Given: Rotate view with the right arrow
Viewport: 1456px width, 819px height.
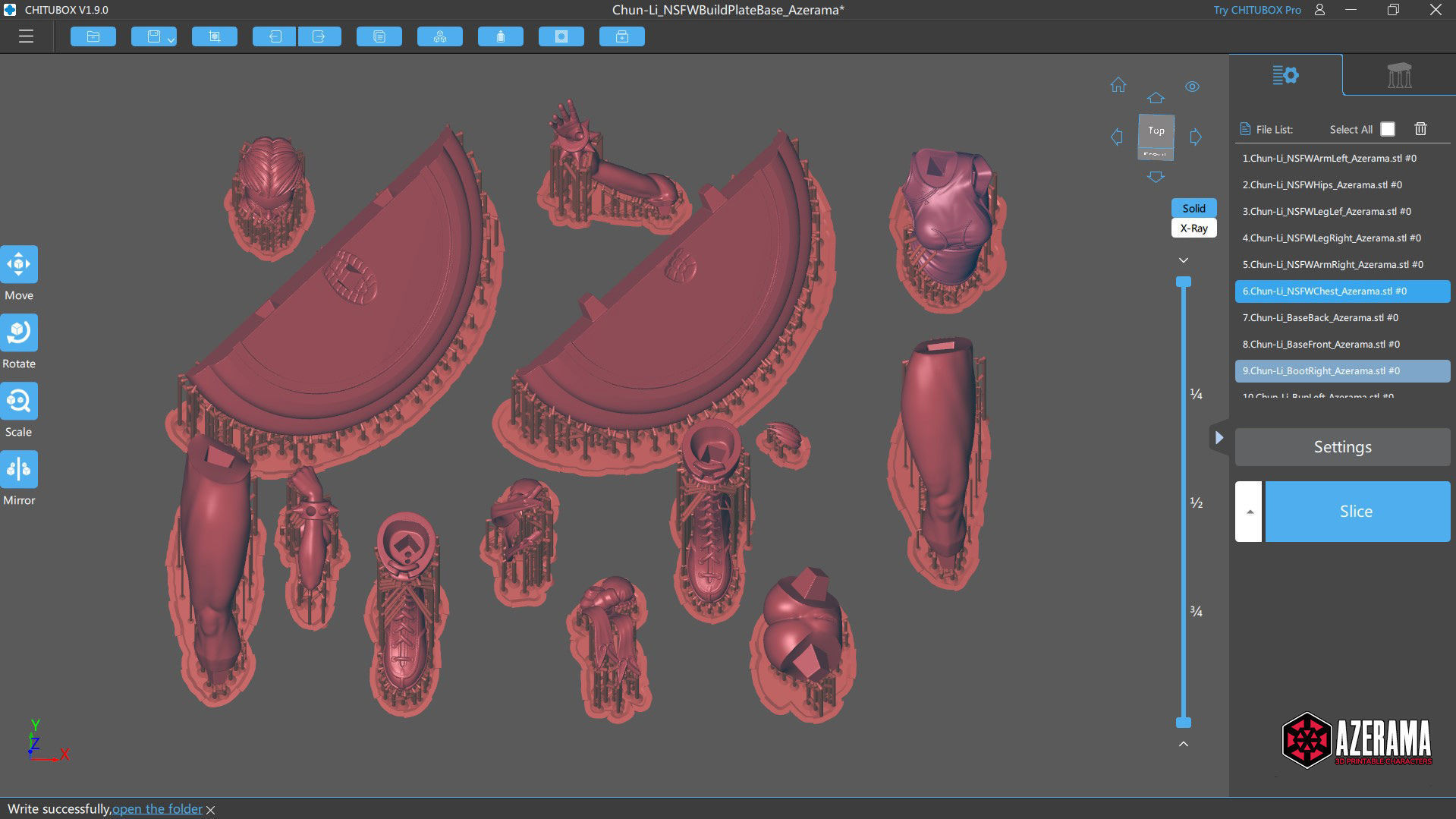Looking at the screenshot, I should [1196, 137].
